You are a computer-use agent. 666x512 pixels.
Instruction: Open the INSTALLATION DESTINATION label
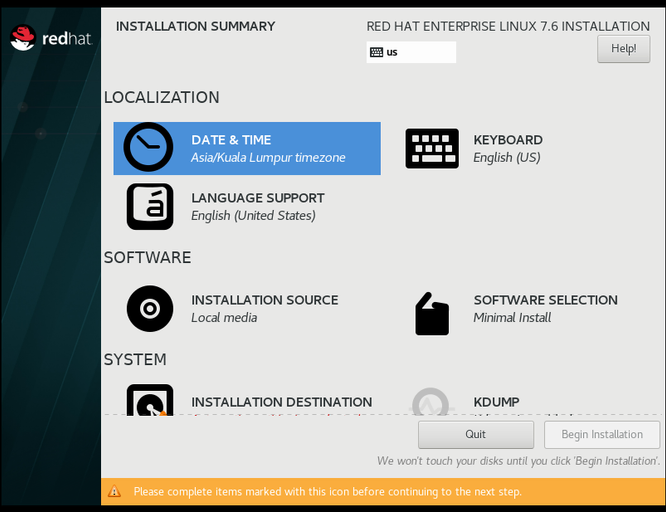(x=282, y=402)
